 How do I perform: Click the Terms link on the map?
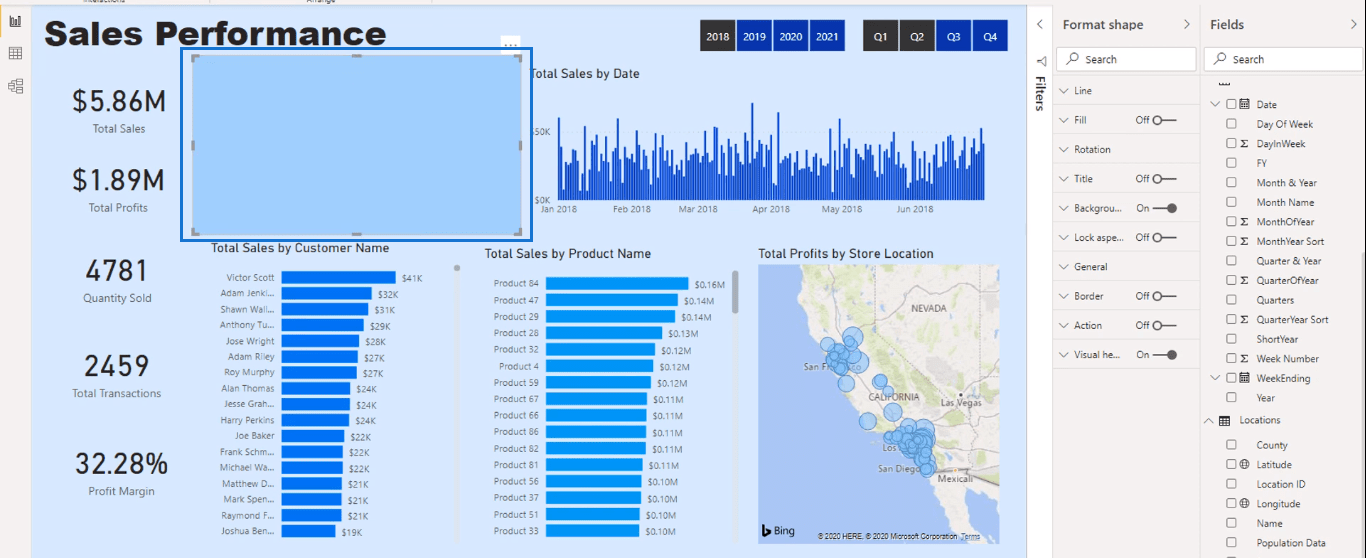[971, 537]
